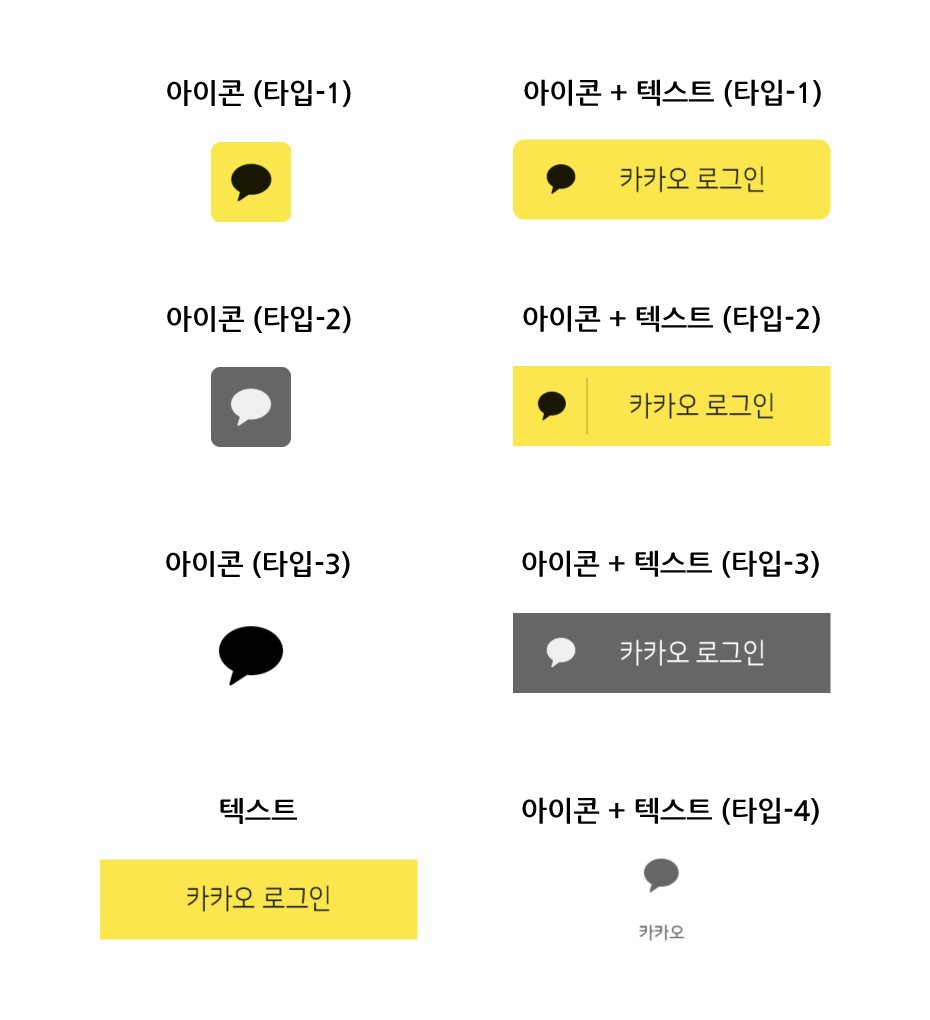Click the text-only yellow 카카오 로그인 button
The height and width of the screenshot is (1020, 930).
pos(258,899)
